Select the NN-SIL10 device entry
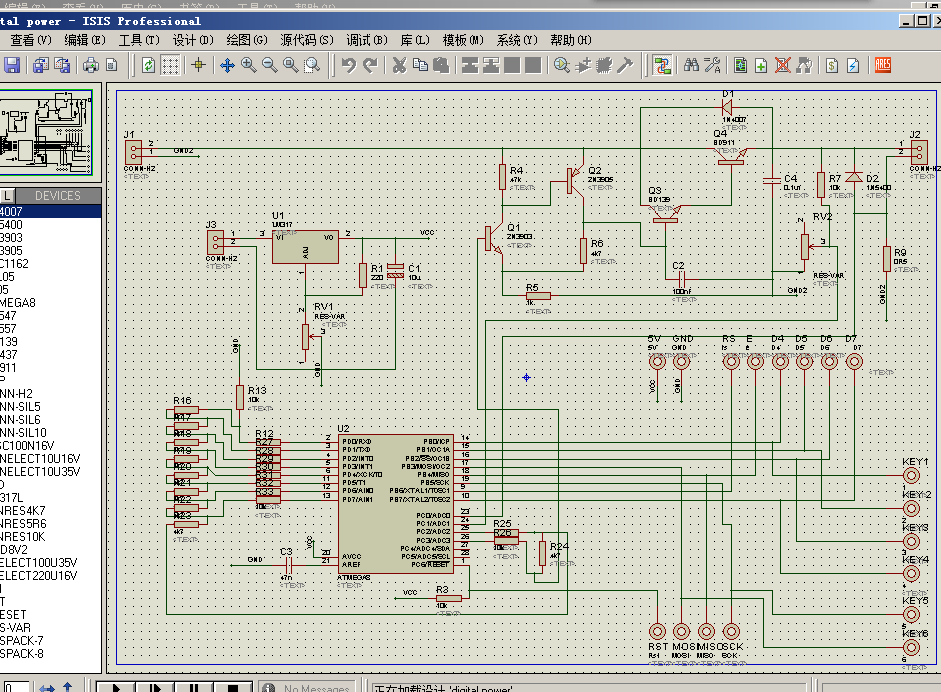This screenshot has width=941, height=692. click(50, 433)
